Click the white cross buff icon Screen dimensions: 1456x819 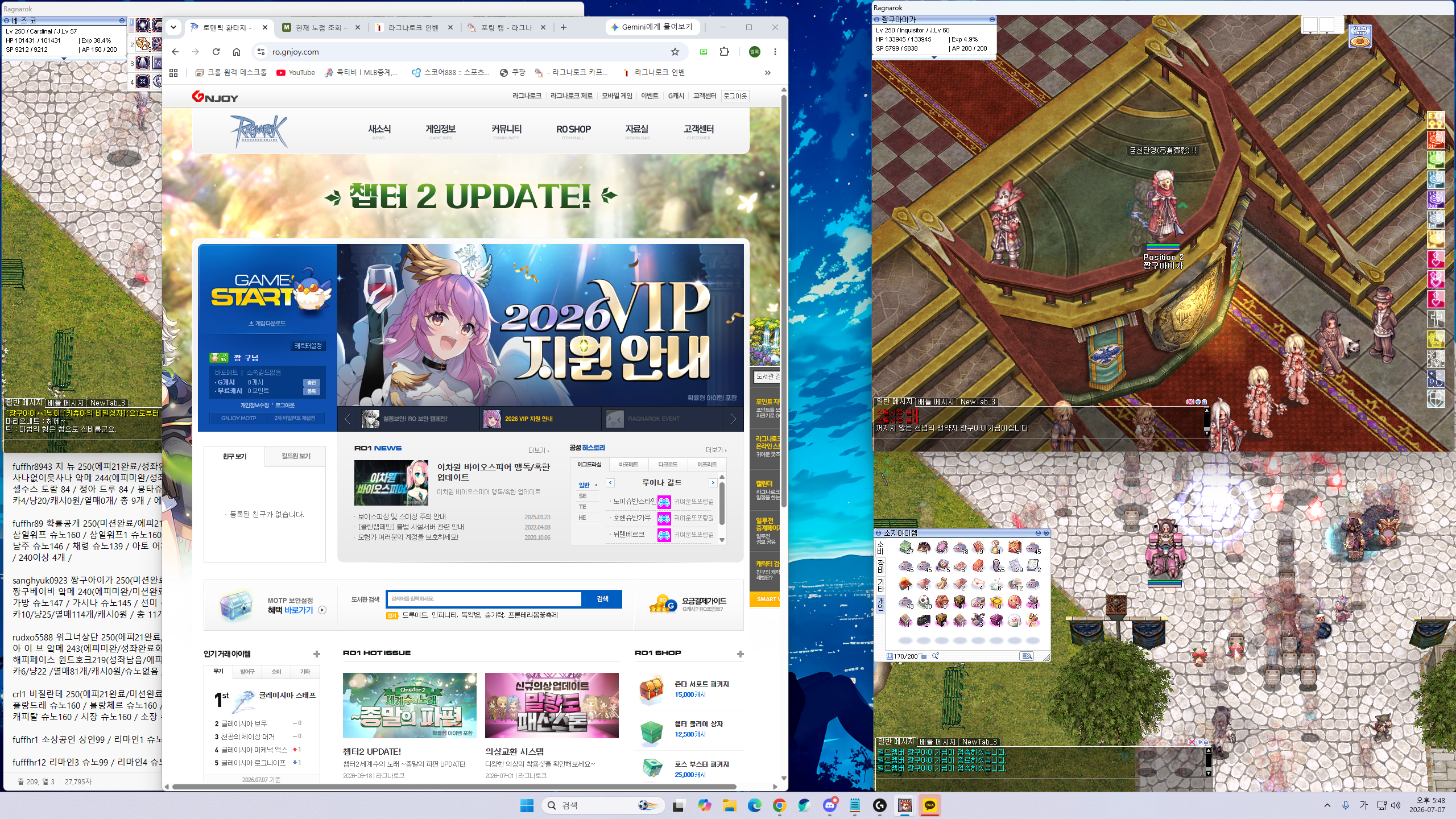[x=1436, y=319]
